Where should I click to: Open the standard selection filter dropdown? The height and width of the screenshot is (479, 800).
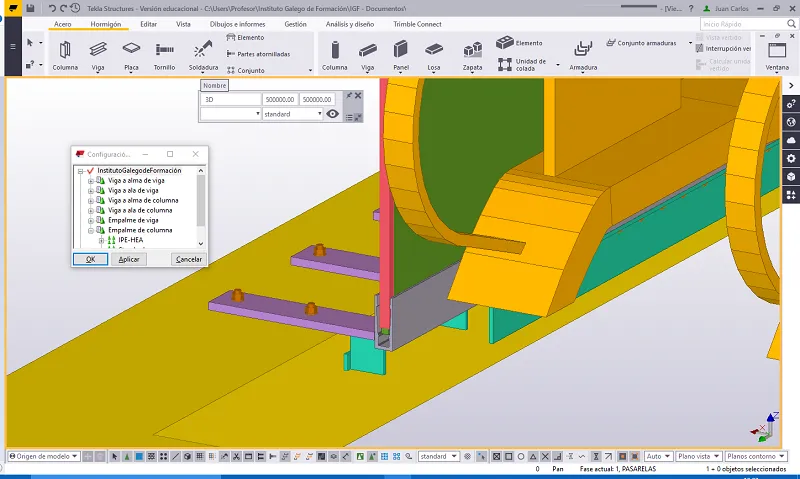pos(438,456)
